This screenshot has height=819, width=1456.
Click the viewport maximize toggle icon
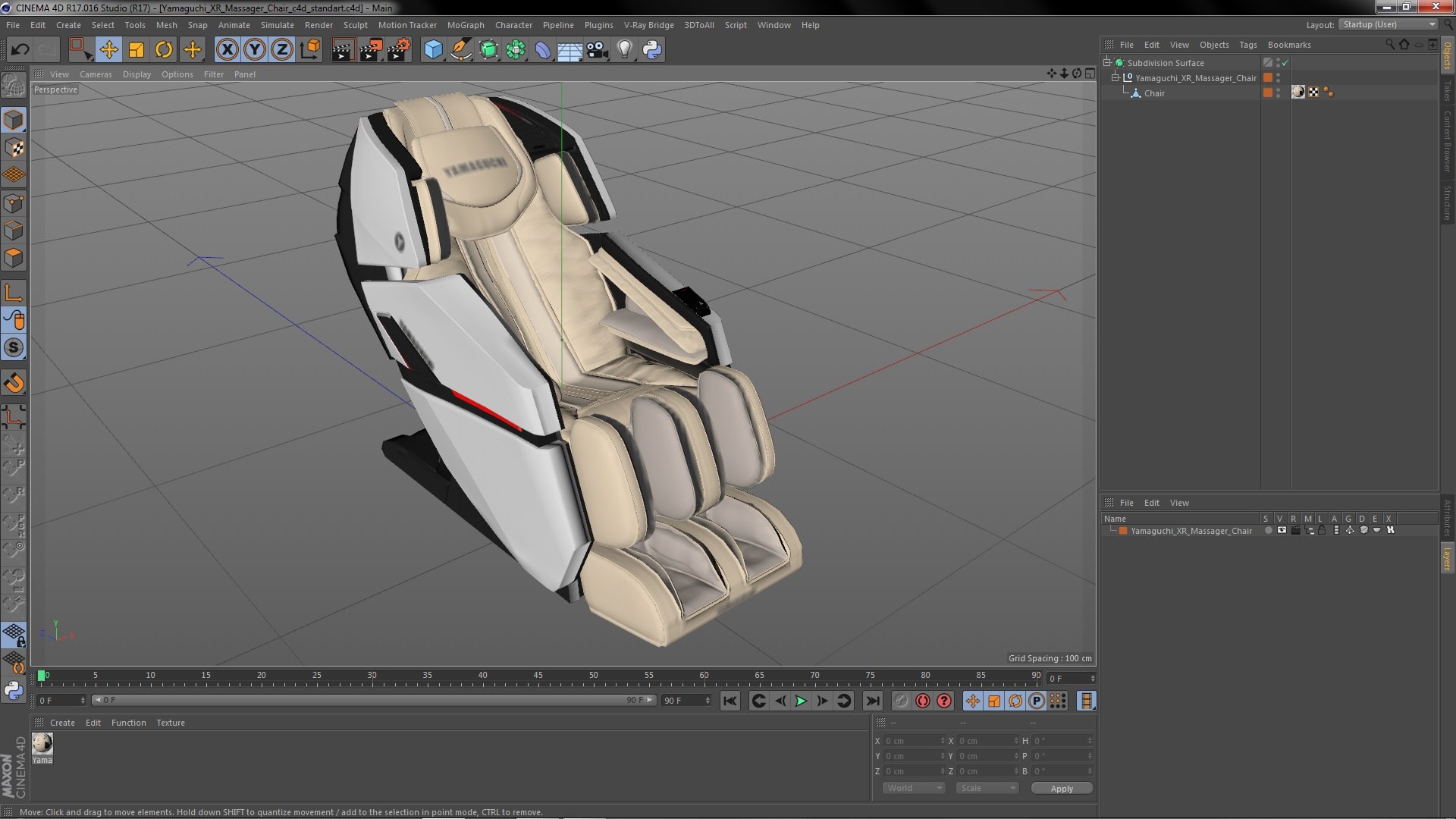[1090, 74]
